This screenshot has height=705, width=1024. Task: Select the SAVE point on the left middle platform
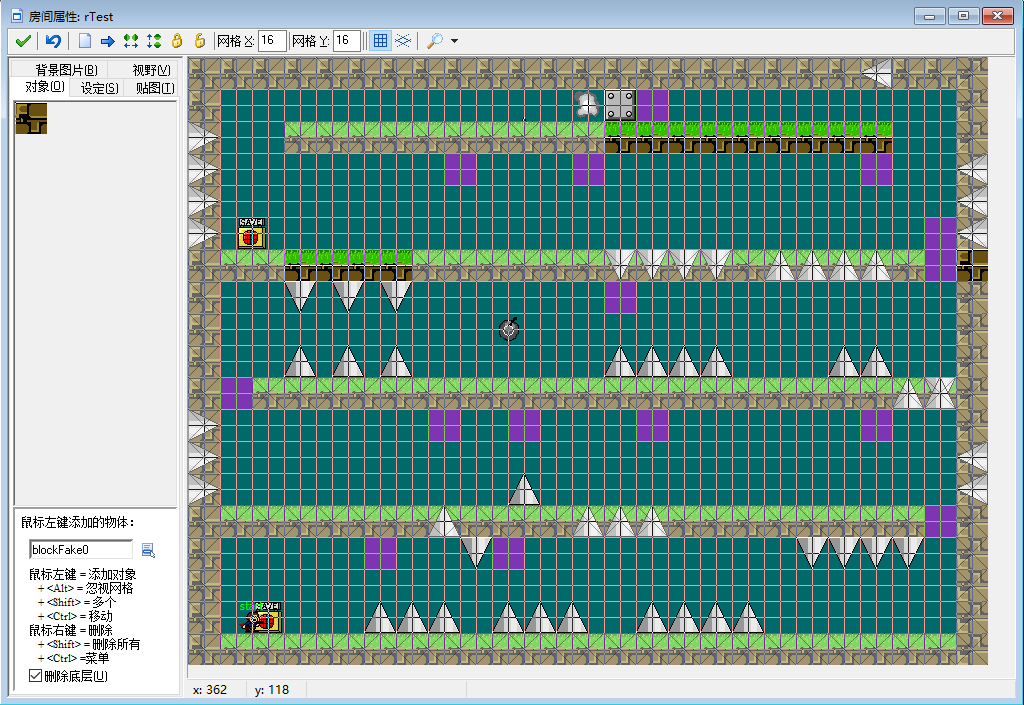click(x=251, y=234)
